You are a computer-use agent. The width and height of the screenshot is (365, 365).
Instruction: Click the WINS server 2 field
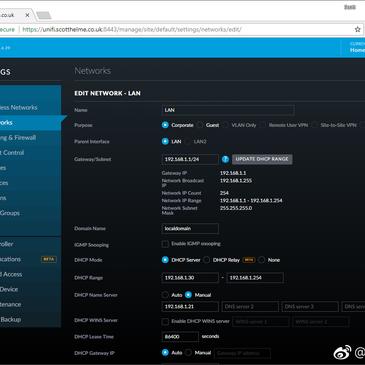click(x=321, y=322)
